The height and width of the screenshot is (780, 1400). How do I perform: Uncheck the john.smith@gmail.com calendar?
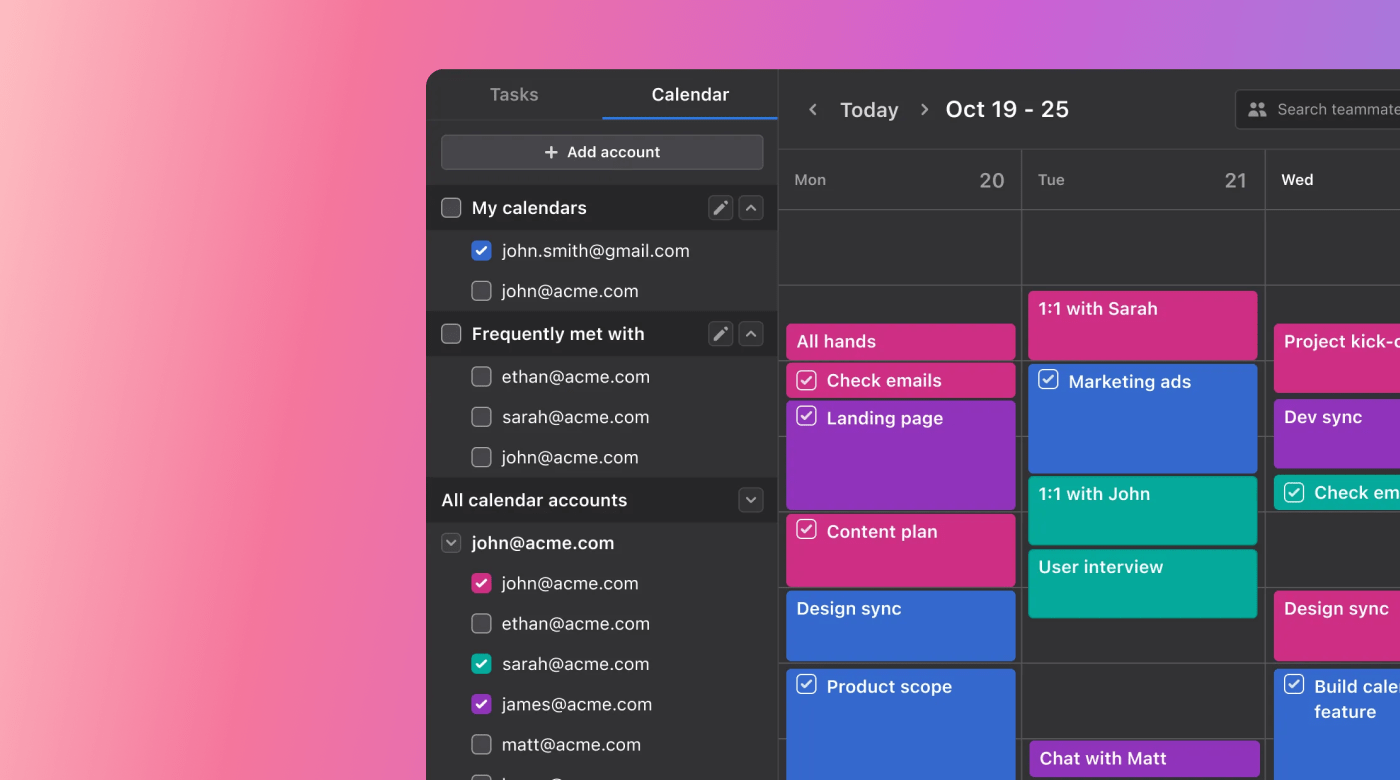[x=481, y=251]
